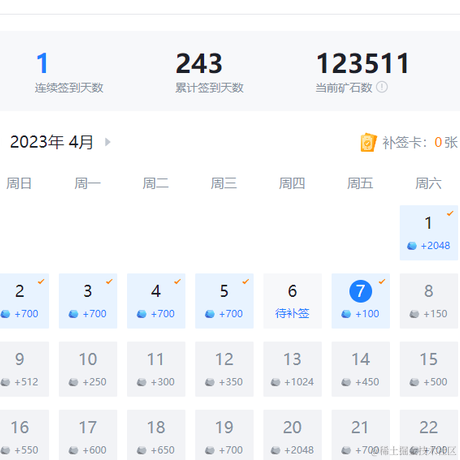The height and width of the screenshot is (460, 460).
Task: Click 待补签 link on day 6
Action: [292, 313]
